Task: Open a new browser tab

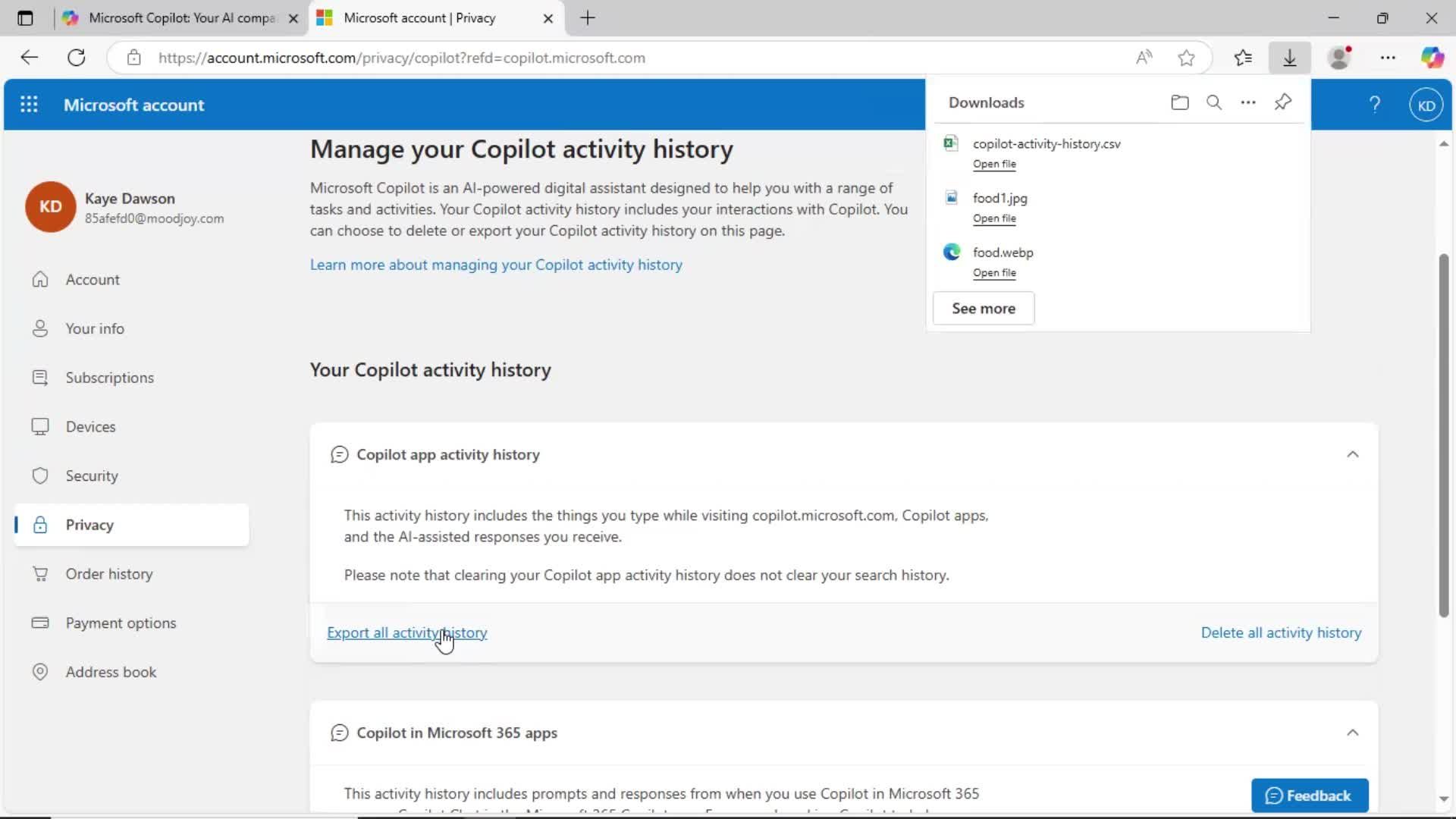Action: tap(588, 18)
